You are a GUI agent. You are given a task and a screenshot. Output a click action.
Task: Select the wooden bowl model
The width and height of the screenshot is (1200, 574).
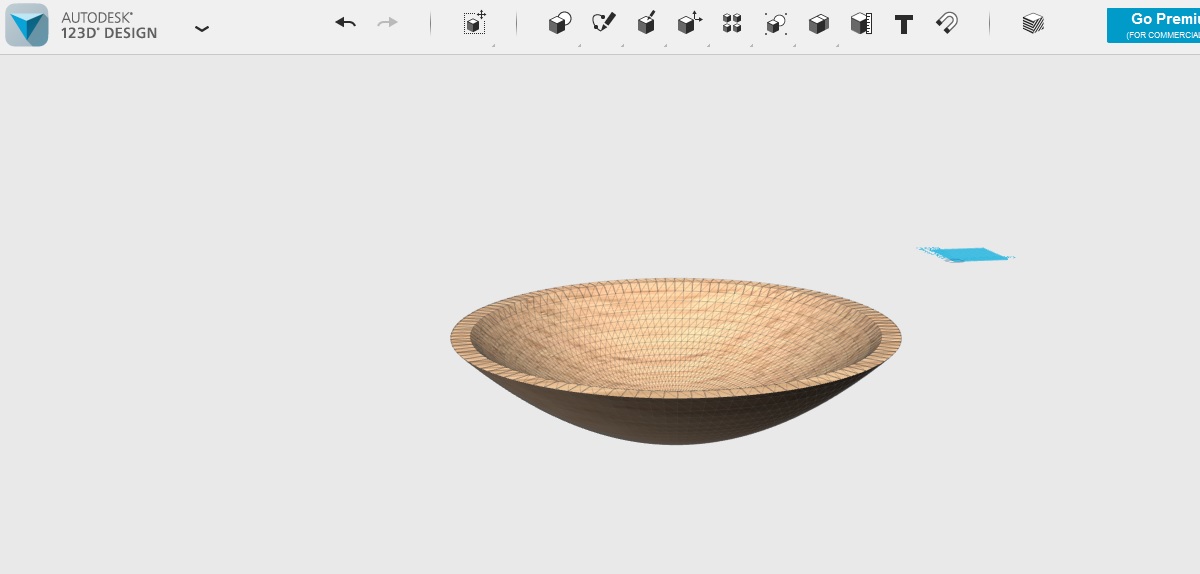point(676,361)
